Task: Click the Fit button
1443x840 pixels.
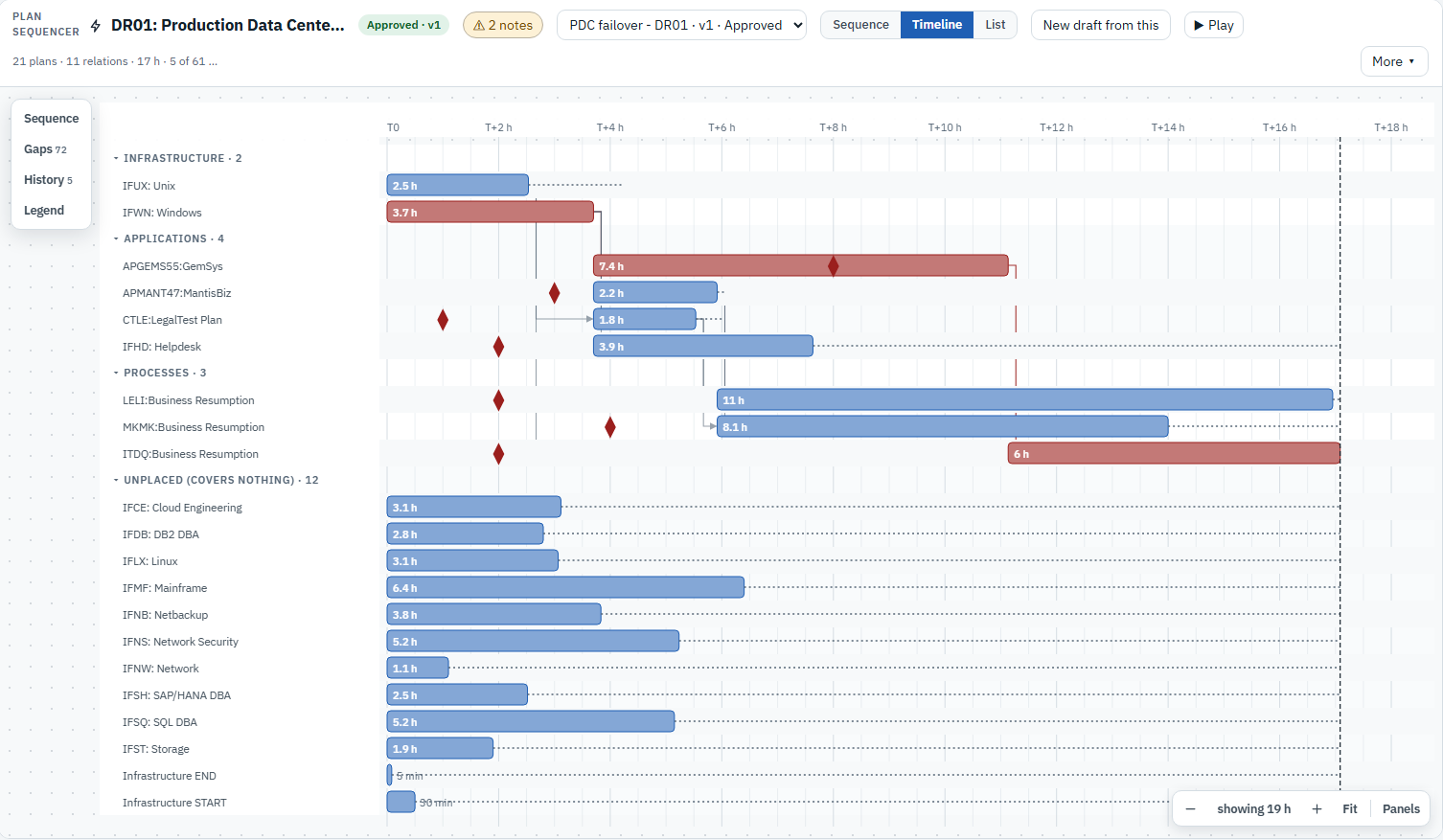Action: tap(1350, 809)
